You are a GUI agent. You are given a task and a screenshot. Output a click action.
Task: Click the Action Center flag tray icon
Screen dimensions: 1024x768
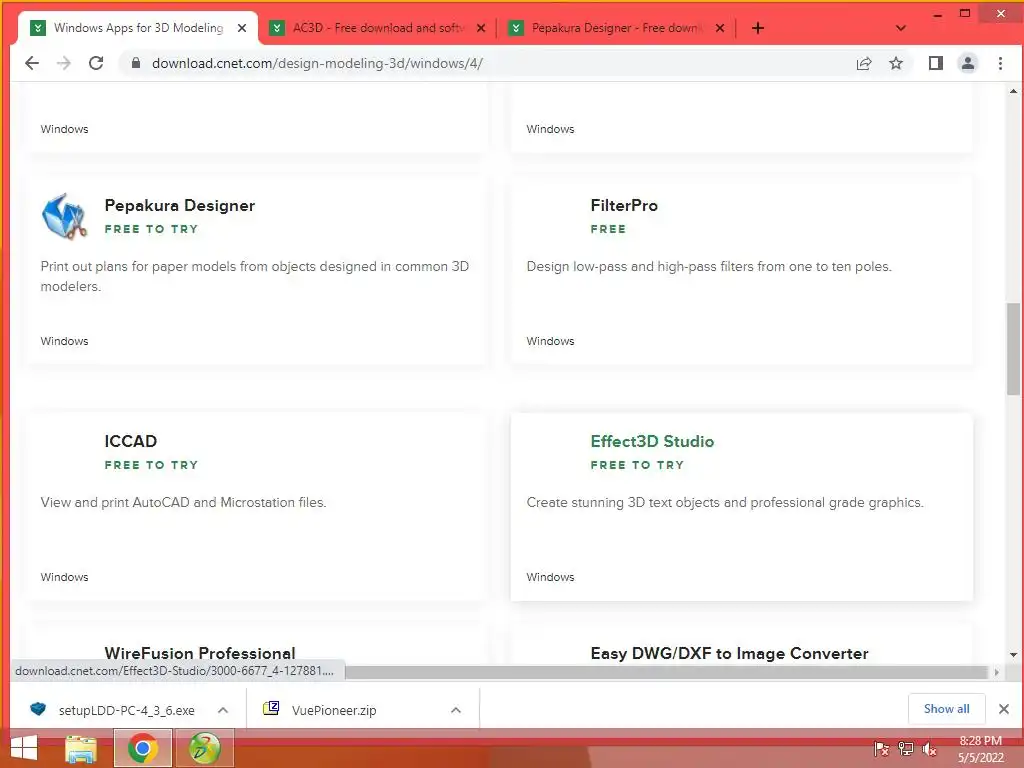[881, 749]
